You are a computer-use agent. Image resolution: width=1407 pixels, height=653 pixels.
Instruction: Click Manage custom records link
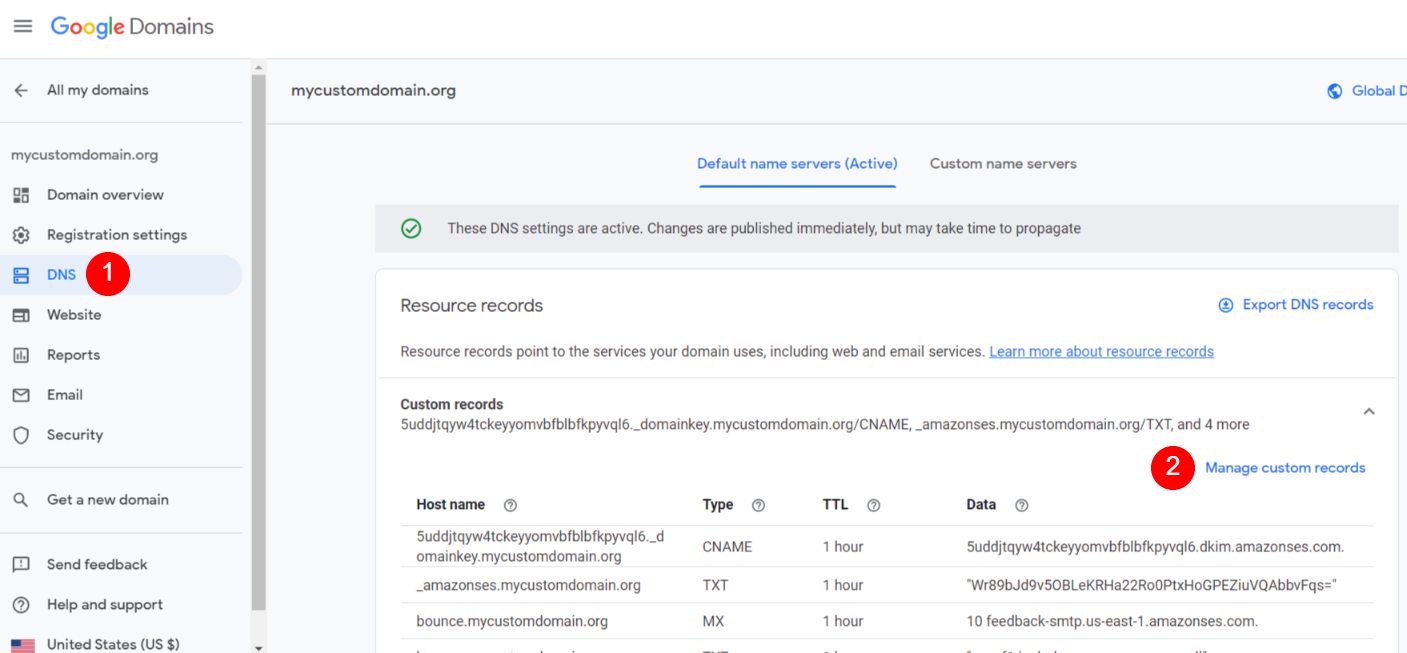[x=1285, y=468]
